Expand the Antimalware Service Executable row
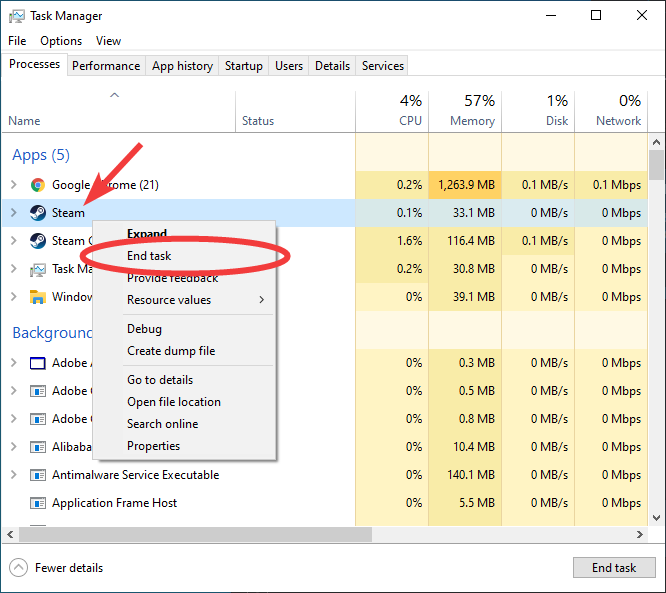666x593 pixels. pos(14,475)
